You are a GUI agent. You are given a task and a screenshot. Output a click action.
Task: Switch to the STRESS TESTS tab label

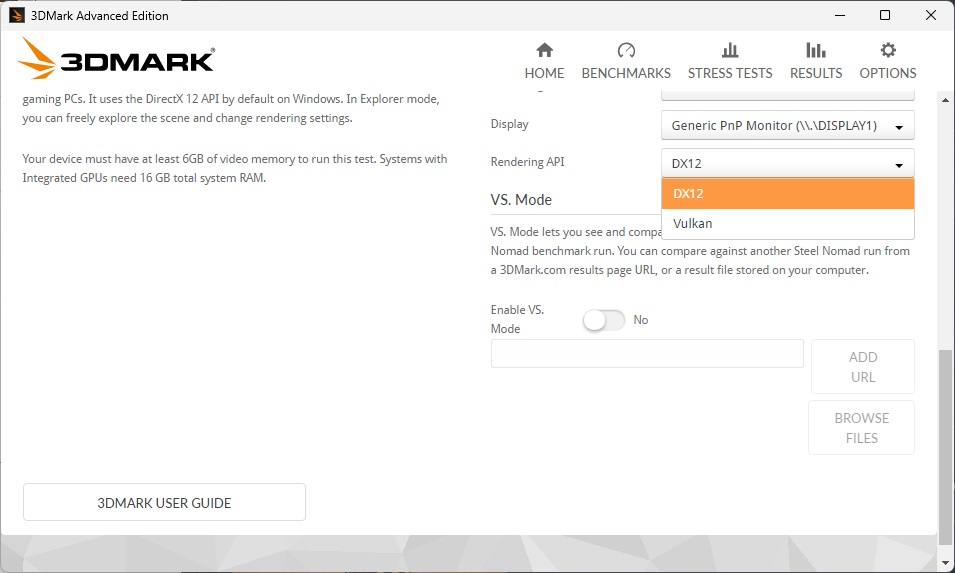(x=730, y=73)
